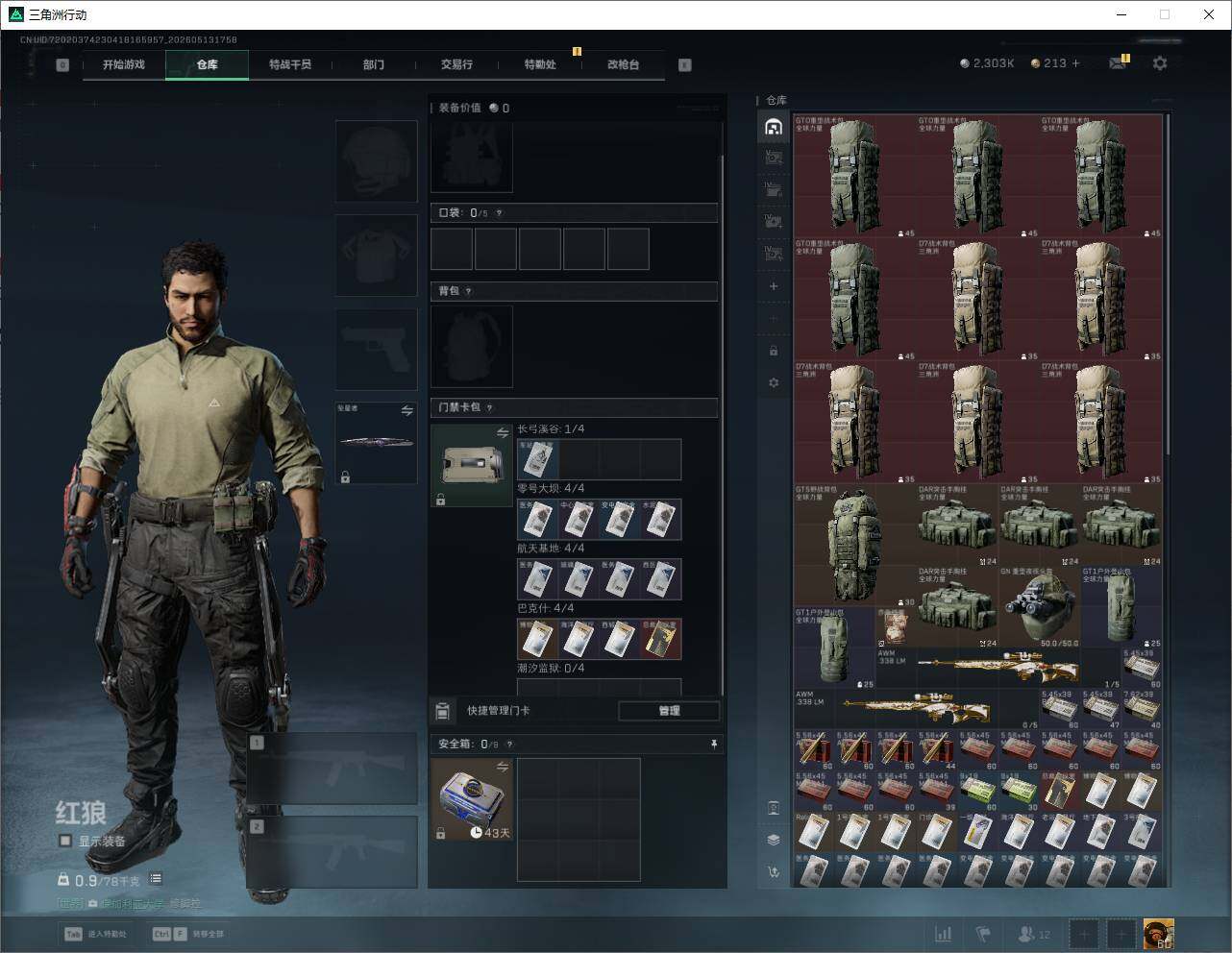Open the 门禁卡包 help question mark
Viewport: 1232px width, 953px height.
click(490, 407)
